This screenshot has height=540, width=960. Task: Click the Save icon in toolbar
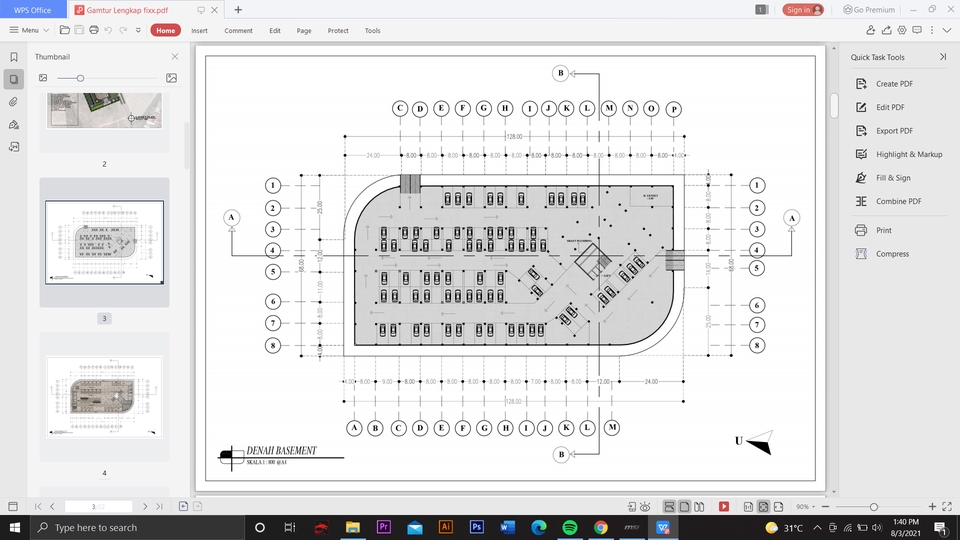coord(79,30)
